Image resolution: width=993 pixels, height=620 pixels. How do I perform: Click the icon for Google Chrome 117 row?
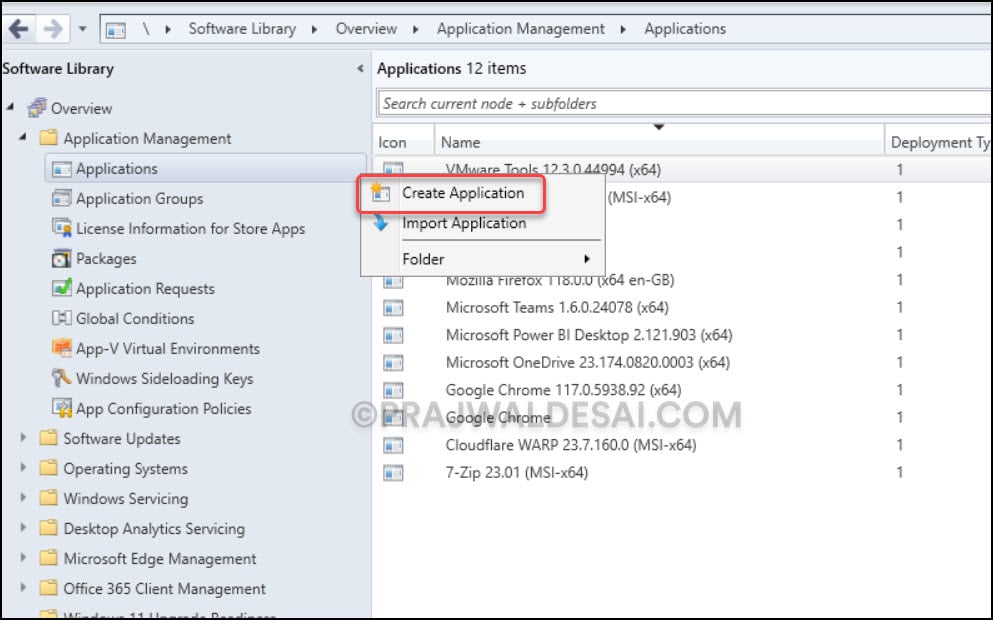[x=393, y=390]
